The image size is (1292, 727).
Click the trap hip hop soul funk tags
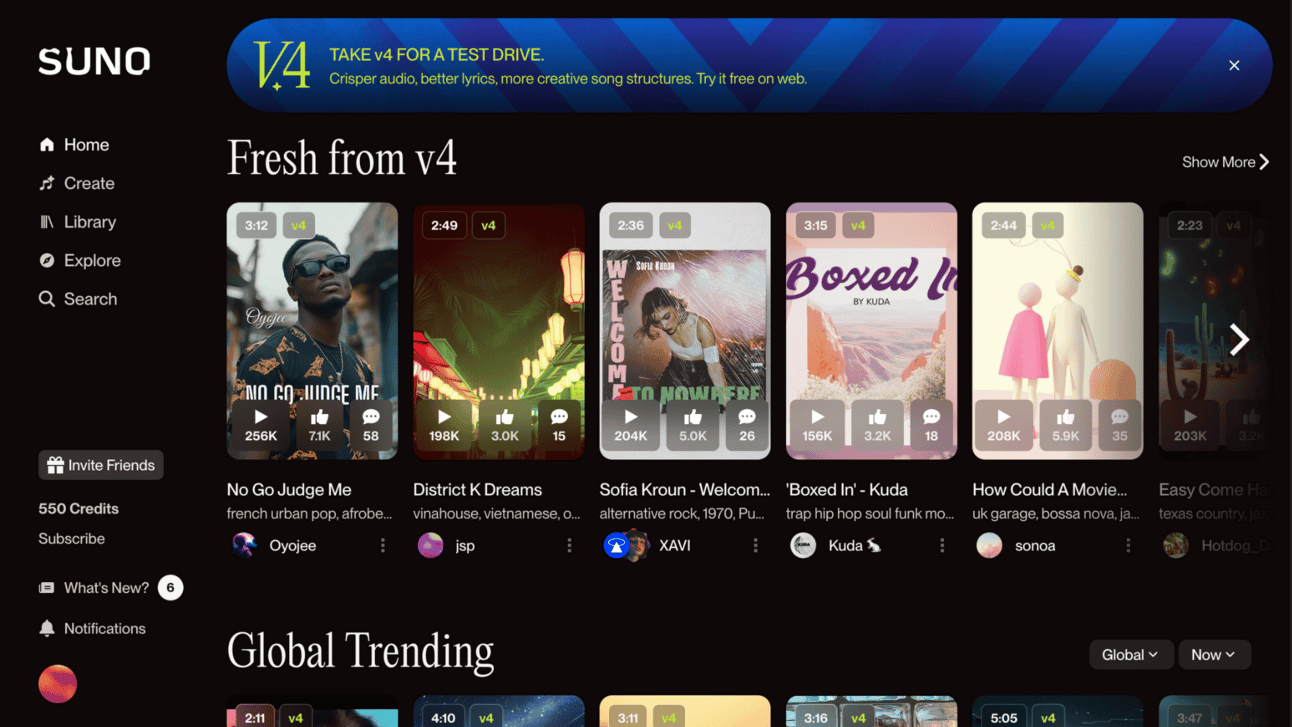(x=870, y=514)
